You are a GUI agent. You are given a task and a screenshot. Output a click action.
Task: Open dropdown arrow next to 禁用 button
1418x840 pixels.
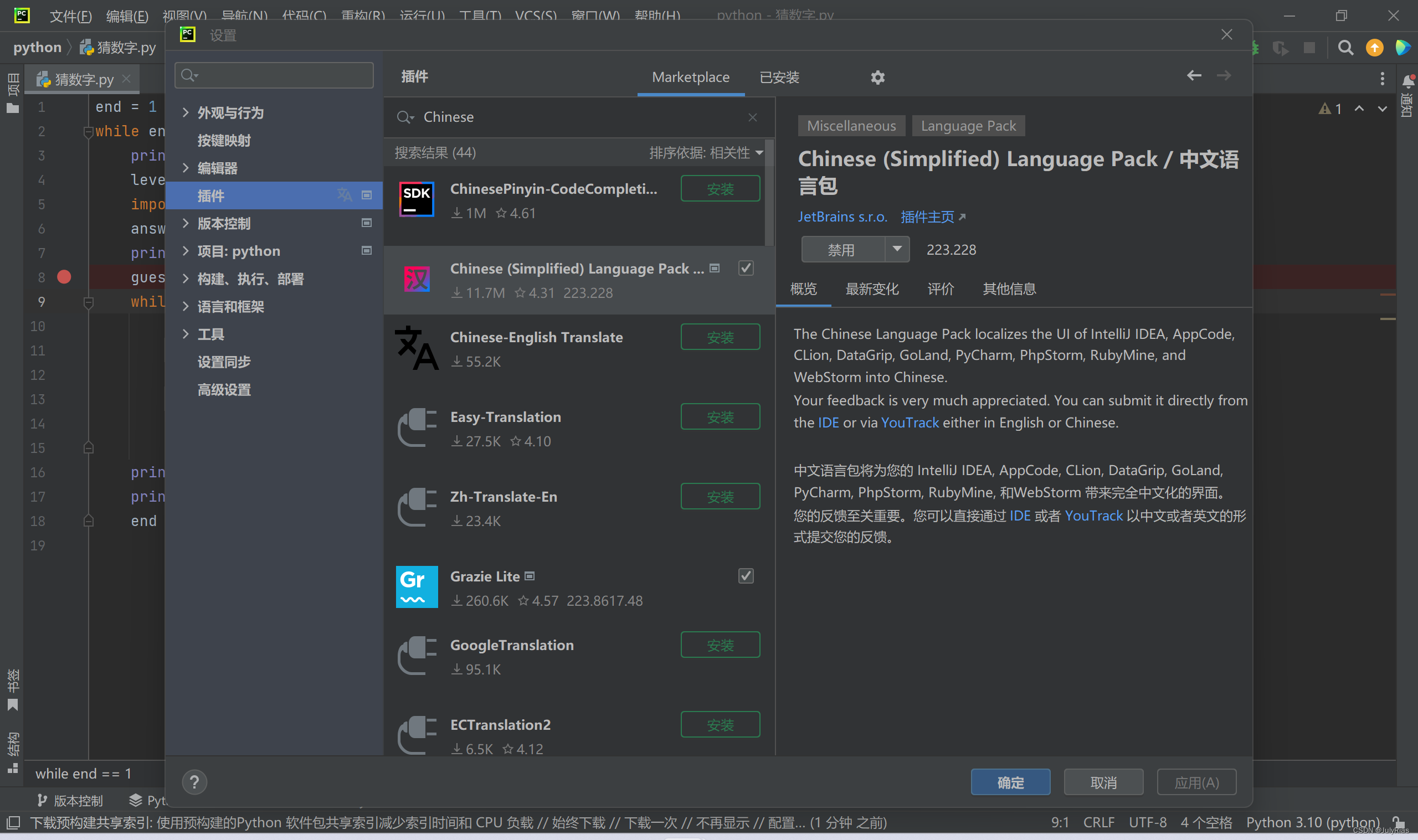[x=897, y=249]
